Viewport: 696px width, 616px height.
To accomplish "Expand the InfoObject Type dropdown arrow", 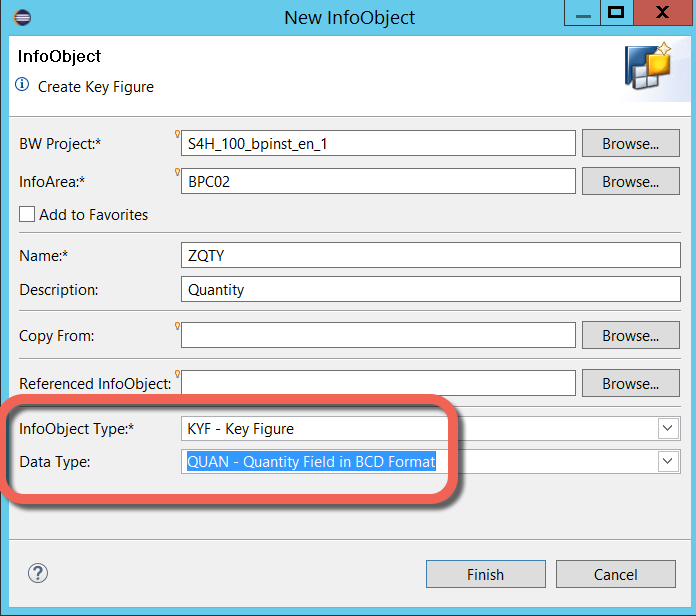I will [x=667, y=428].
